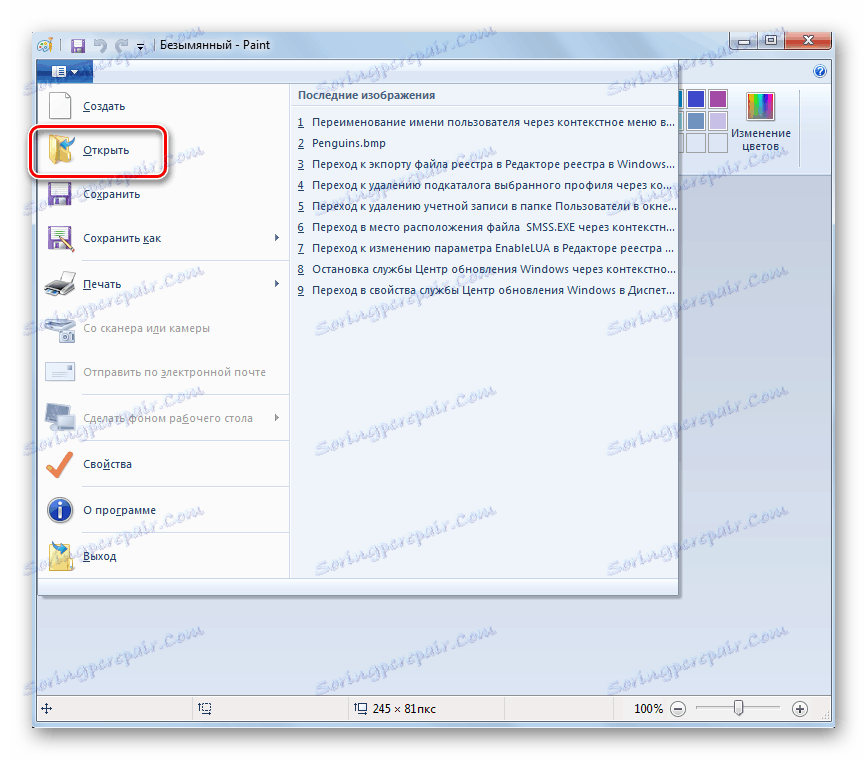Click the image dimensions icon in status bar
This screenshot has width=867, height=760.
pos(361,709)
